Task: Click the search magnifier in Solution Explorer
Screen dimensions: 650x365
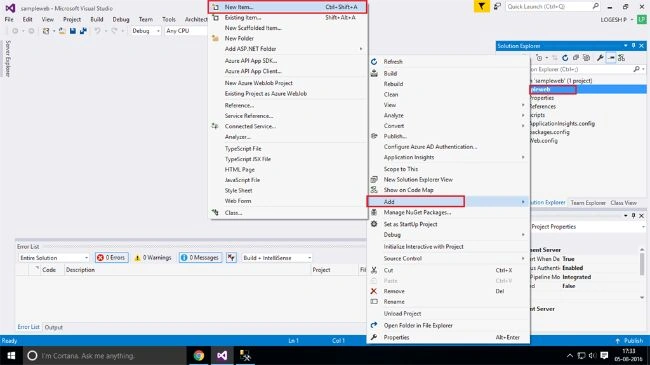Action: pyautogui.click(x=637, y=69)
